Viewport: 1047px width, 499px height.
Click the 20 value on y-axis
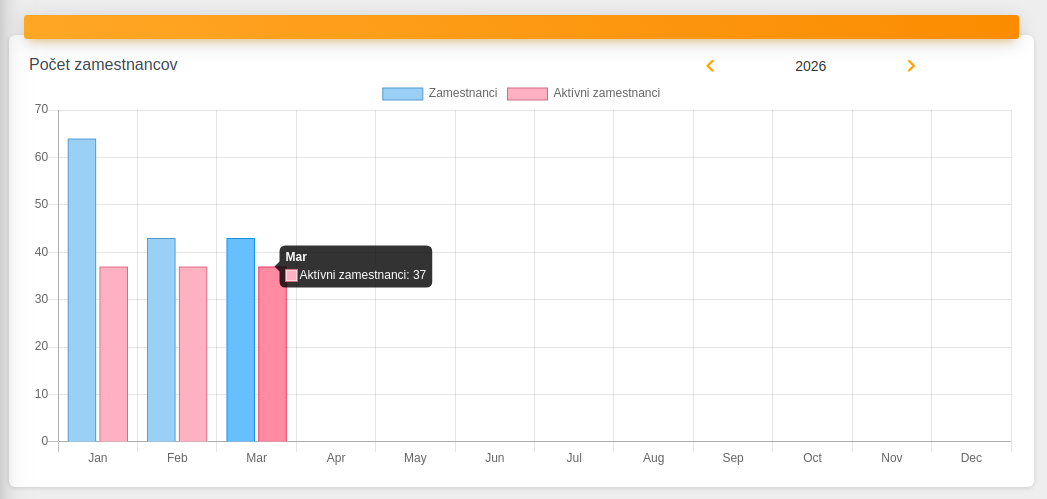pyautogui.click(x=41, y=346)
